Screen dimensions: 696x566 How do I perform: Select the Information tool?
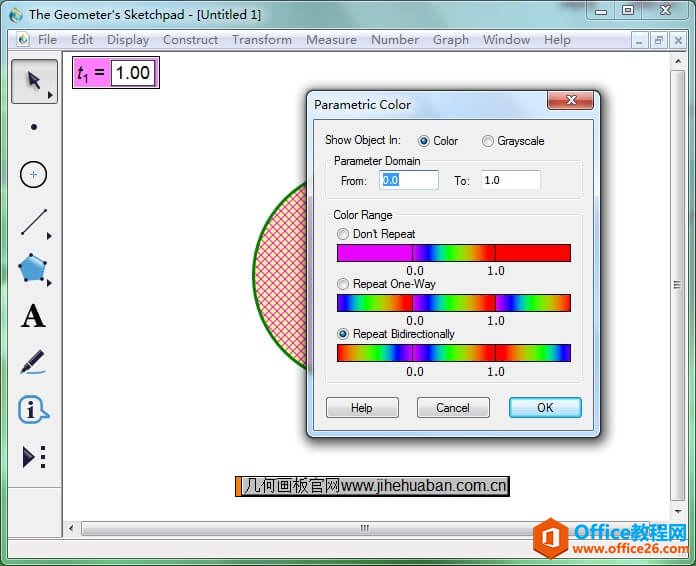33,409
